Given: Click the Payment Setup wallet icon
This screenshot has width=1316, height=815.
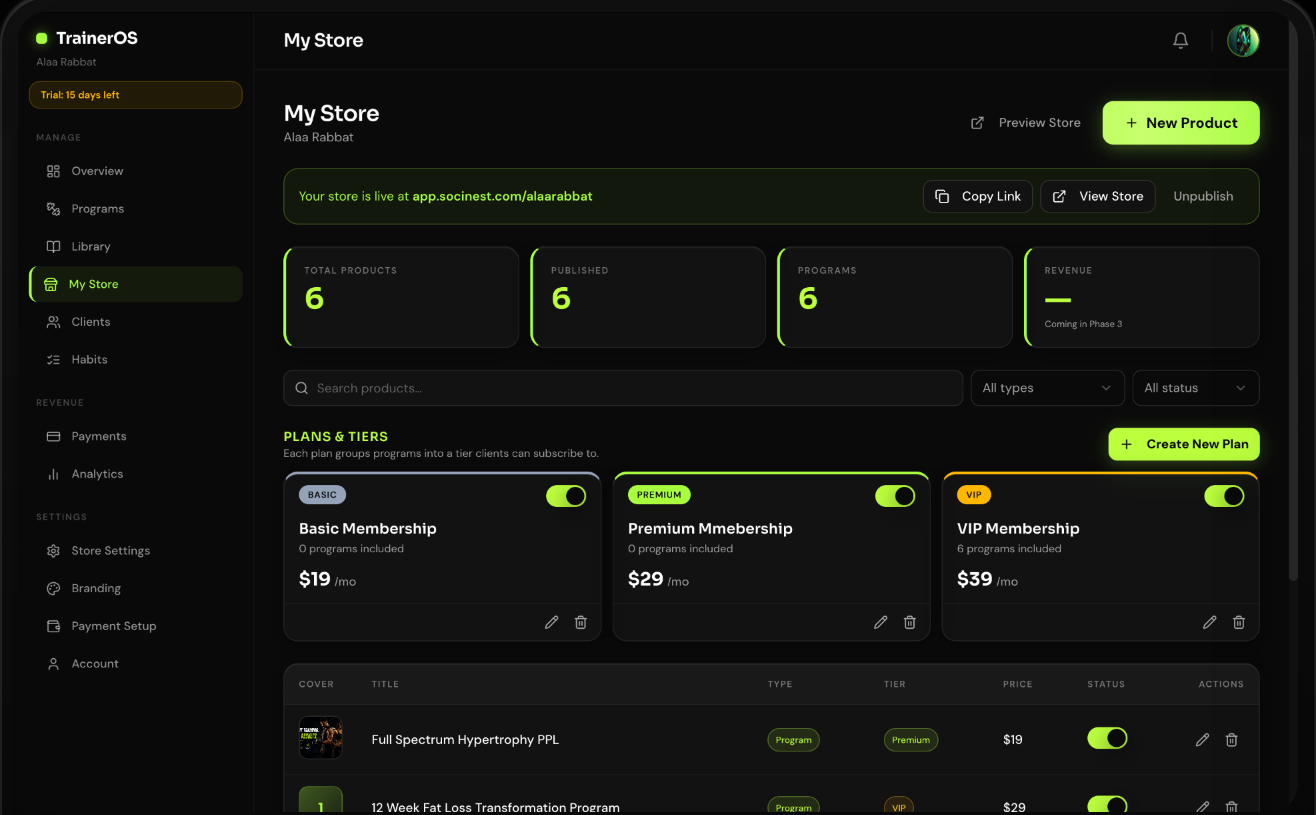Looking at the screenshot, I should 53,626.
